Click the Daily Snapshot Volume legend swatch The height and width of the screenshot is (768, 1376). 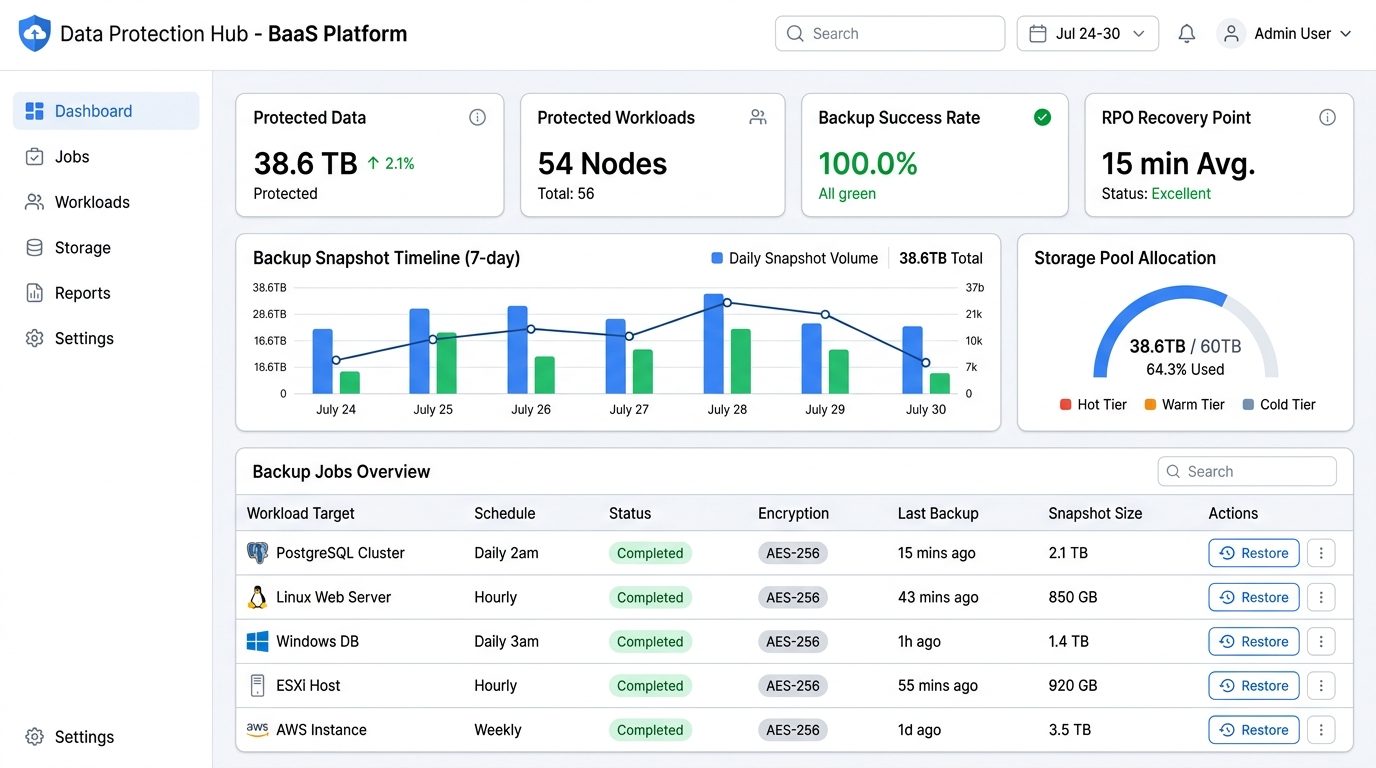click(717, 258)
